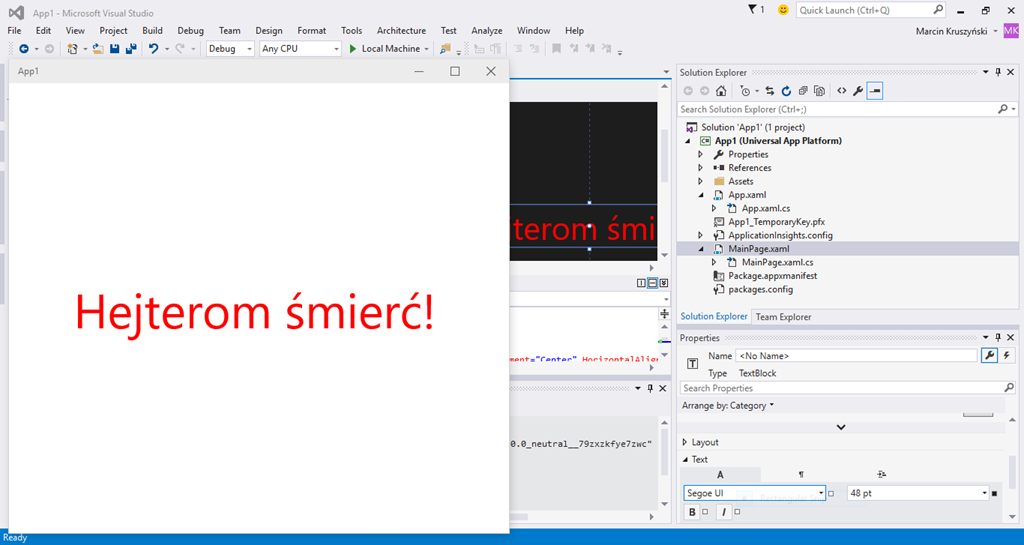Click the property marker next to Bold
The height and width of the screenshot is (545, 1024).
click(x=705, y=512)
